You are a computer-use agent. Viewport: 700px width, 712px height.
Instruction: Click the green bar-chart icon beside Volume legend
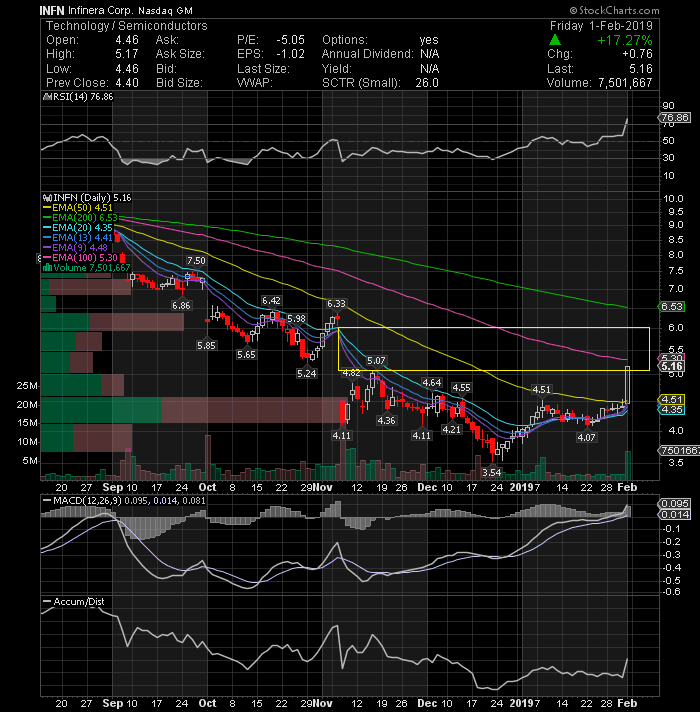47,267
